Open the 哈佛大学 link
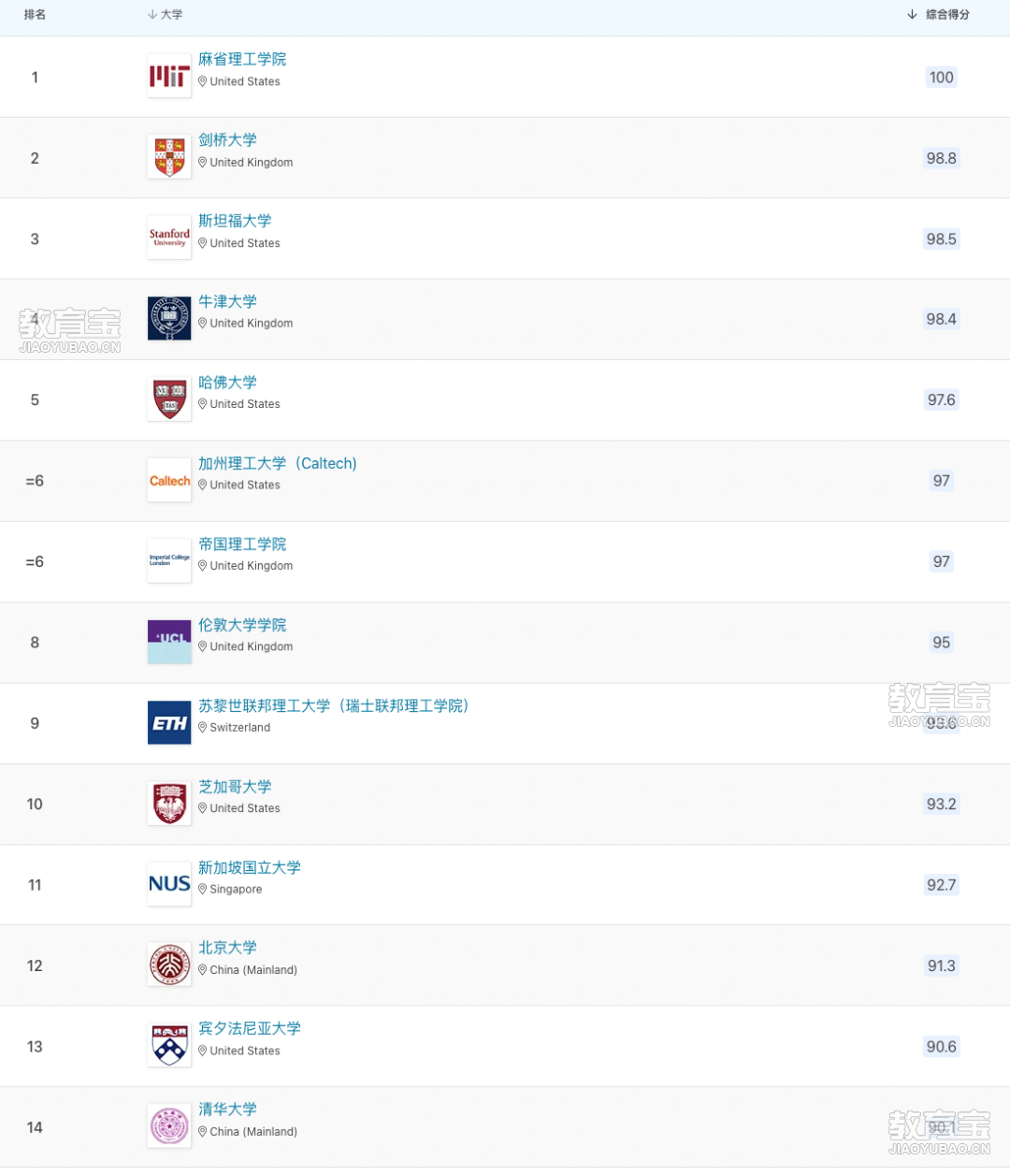 (x=227, y=383)
